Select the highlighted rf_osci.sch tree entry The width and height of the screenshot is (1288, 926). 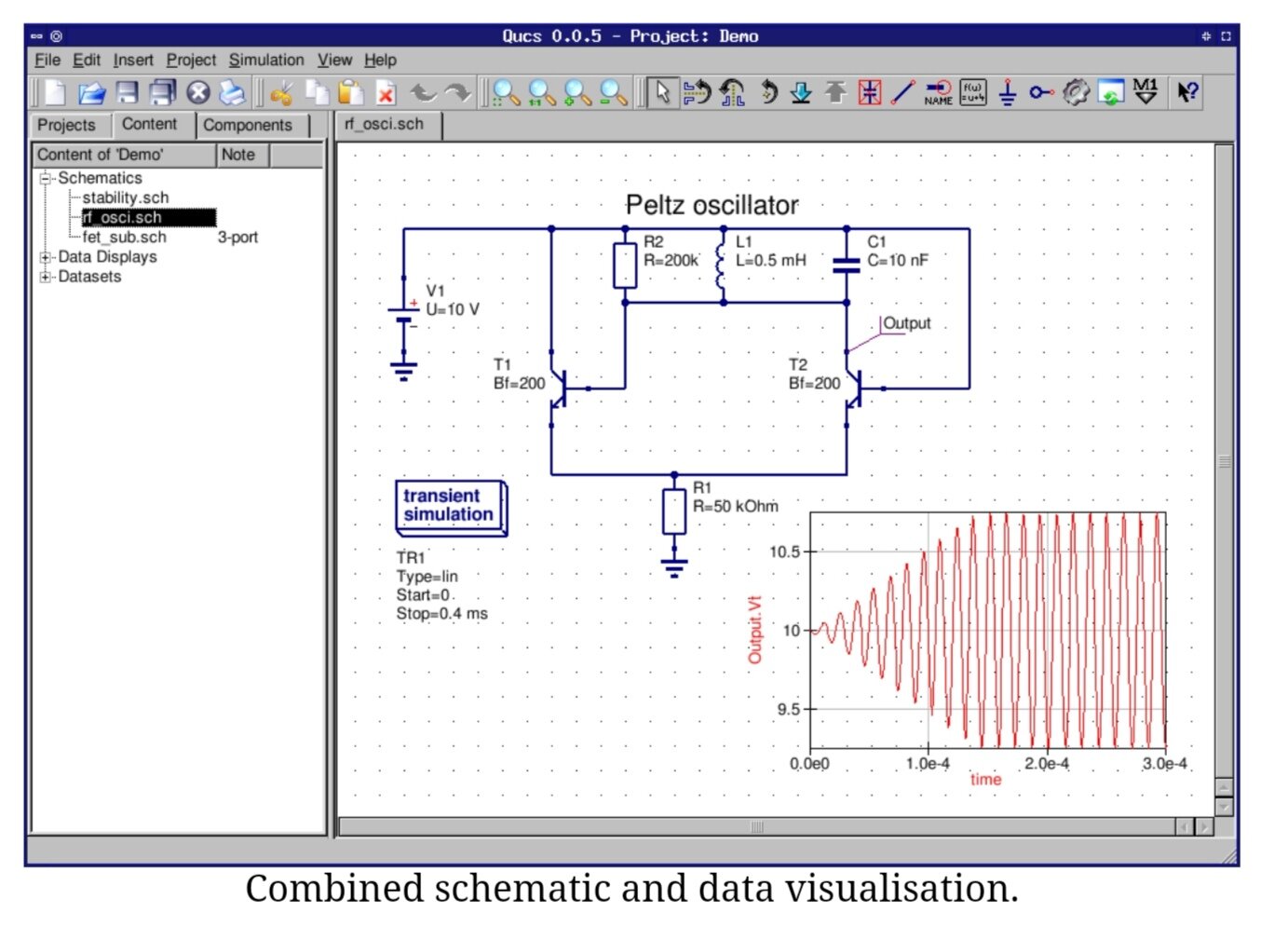tap(148, 217)
